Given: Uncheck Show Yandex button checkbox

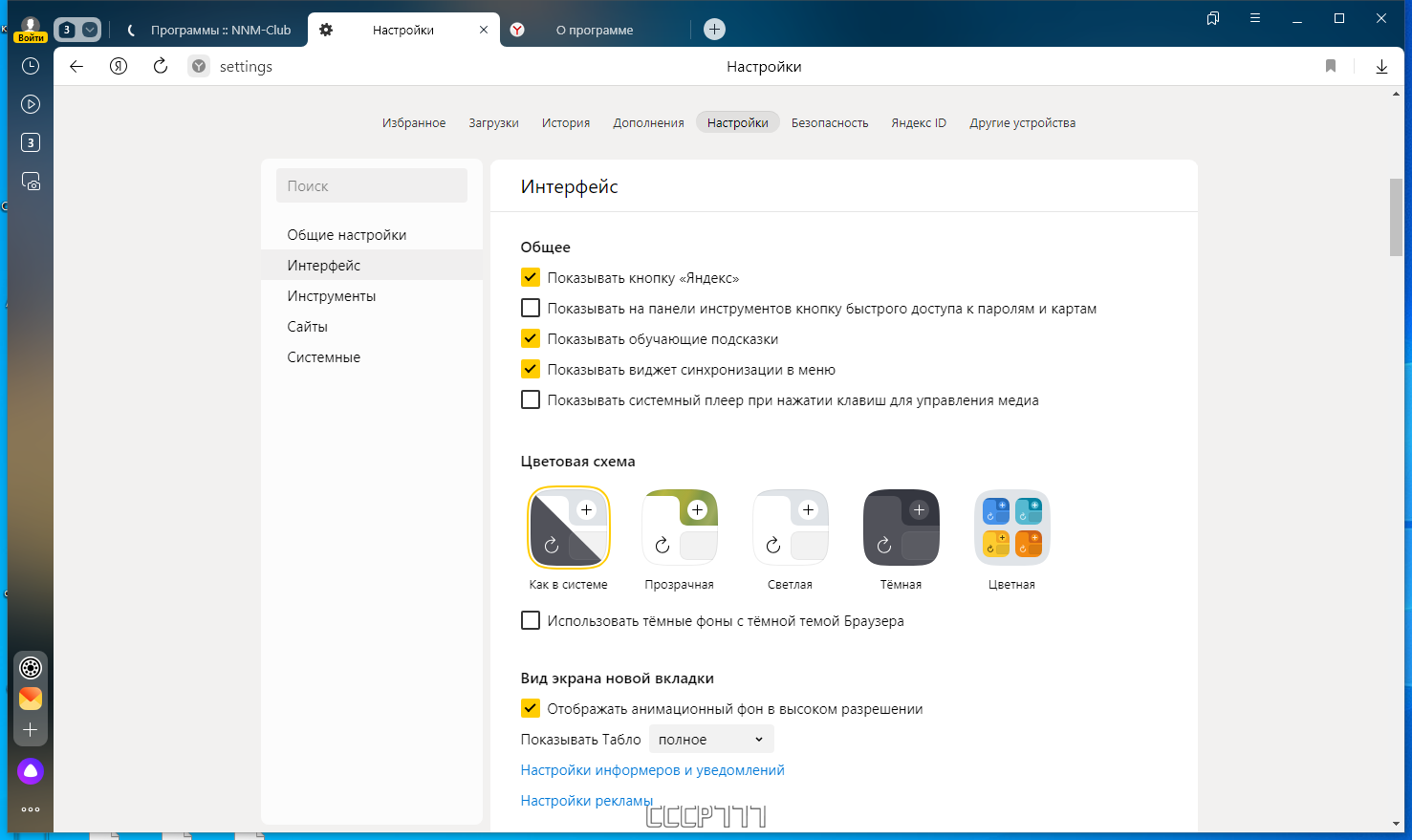Looking at the screenshot, I should (x=531, y=278).
